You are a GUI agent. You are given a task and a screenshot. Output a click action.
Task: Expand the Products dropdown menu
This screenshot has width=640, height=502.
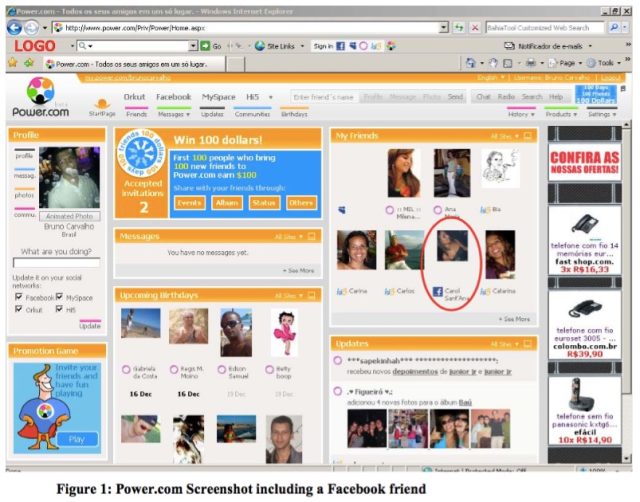[561, 115]
